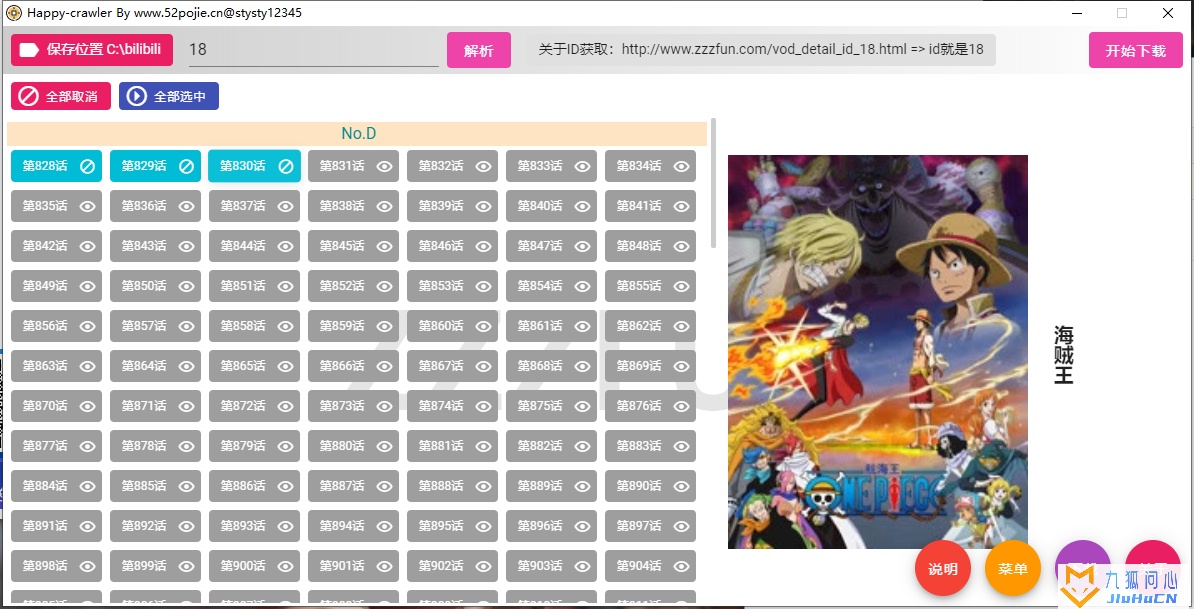Image resolution: width=1194 pixels, height=609 pixels.
Task: Click the eye icon on episode 第873话
Action: pos(385,406)
